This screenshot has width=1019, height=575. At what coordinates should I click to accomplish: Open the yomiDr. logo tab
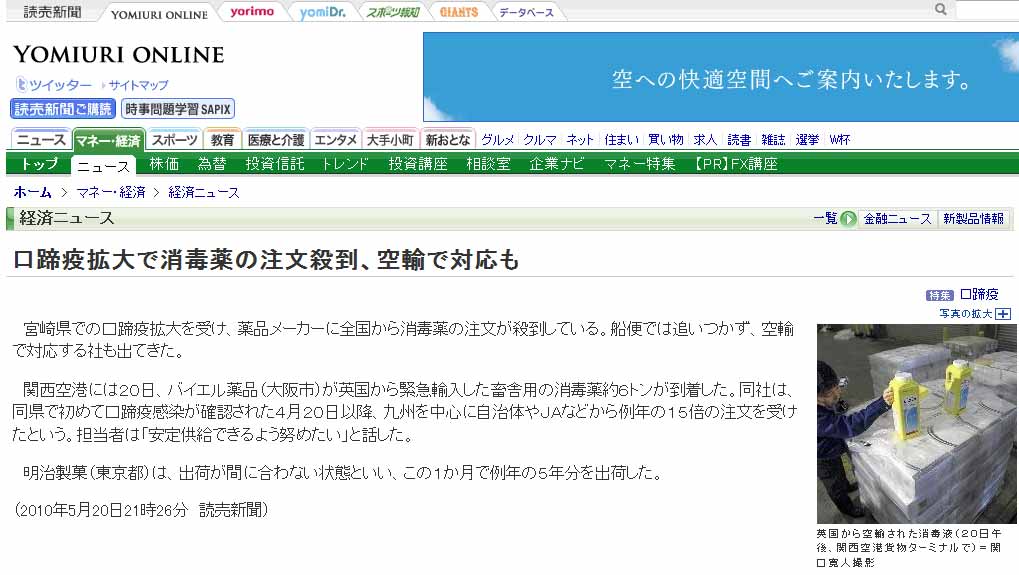coord(321,12)
